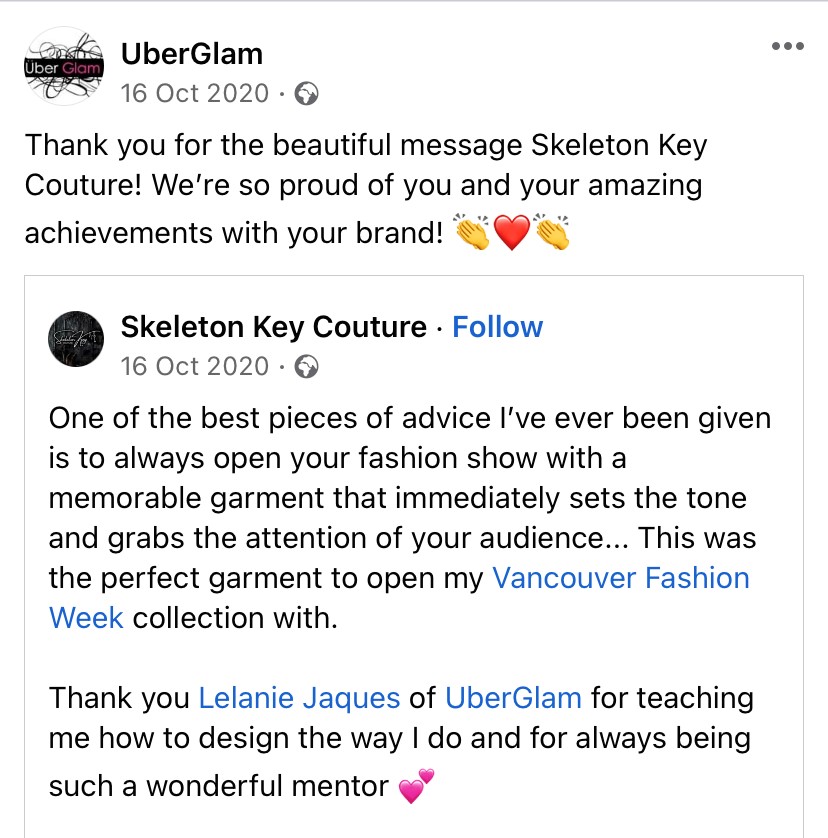Click the globe privacy icon beside UberGlam's post date
Screen dimensions: 828x838
(308, 94)
